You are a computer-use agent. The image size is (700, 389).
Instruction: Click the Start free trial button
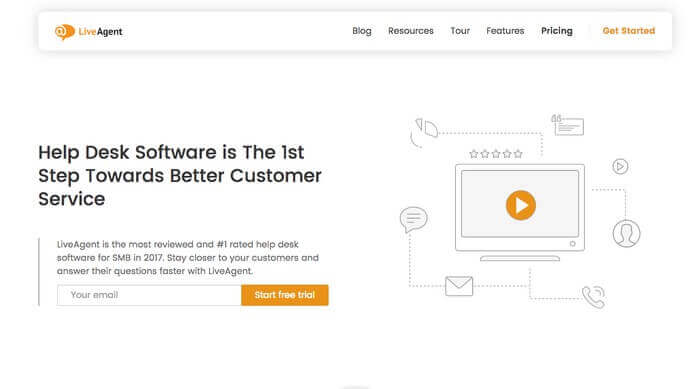pyautogui.click(x=285, y=295)
